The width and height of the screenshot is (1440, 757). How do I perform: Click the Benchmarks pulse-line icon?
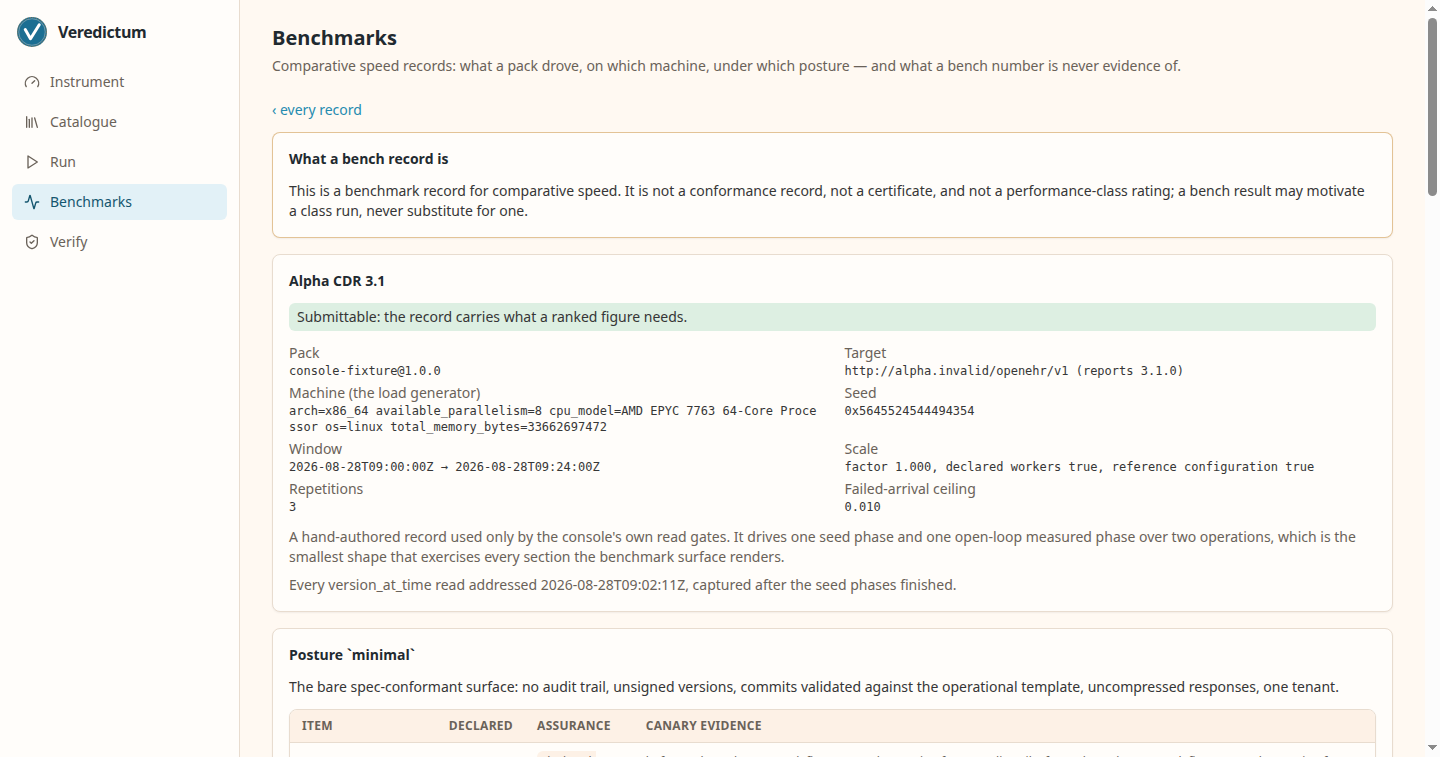tap(32, 202)
